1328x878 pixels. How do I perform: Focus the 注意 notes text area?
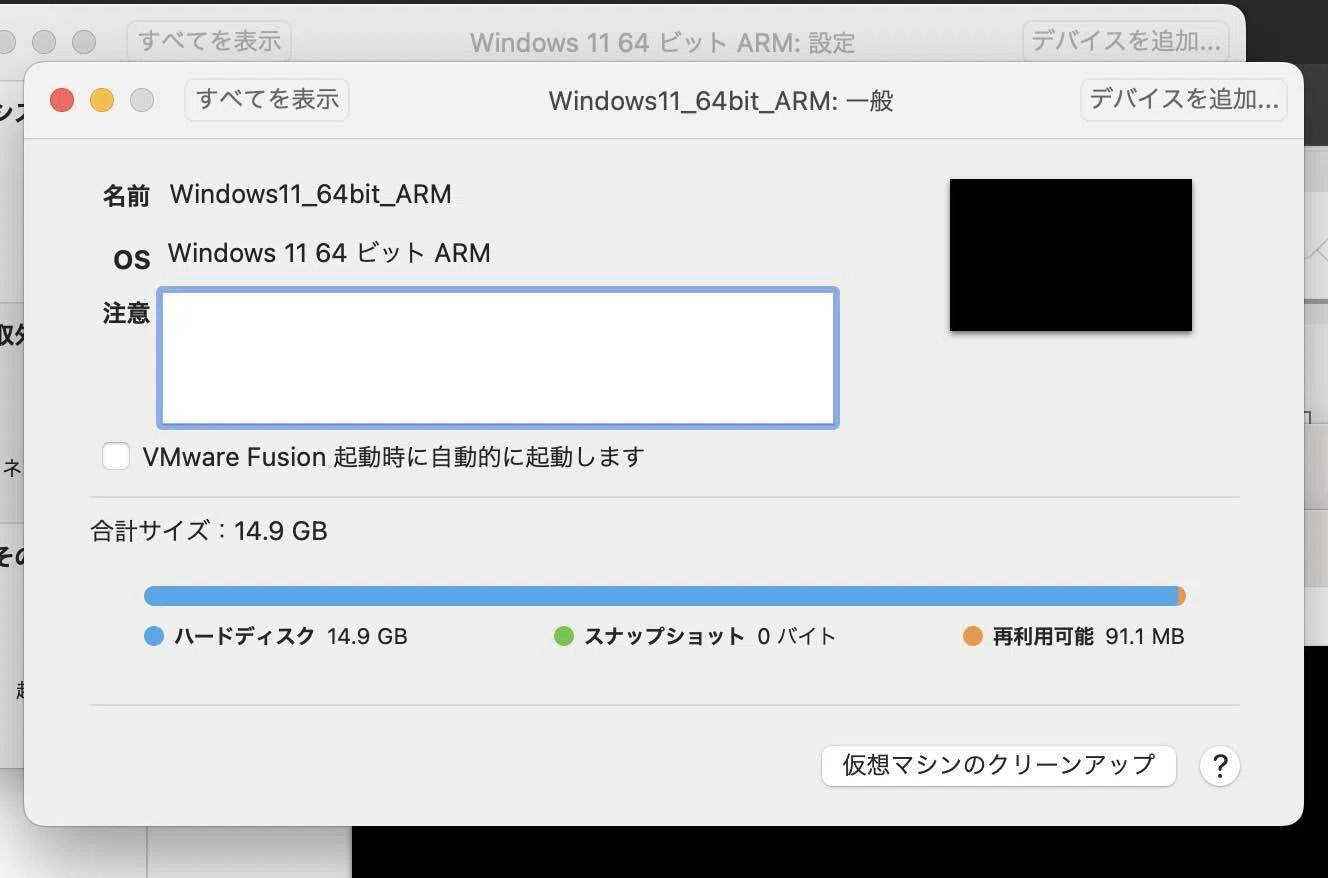tap(498, 358)
